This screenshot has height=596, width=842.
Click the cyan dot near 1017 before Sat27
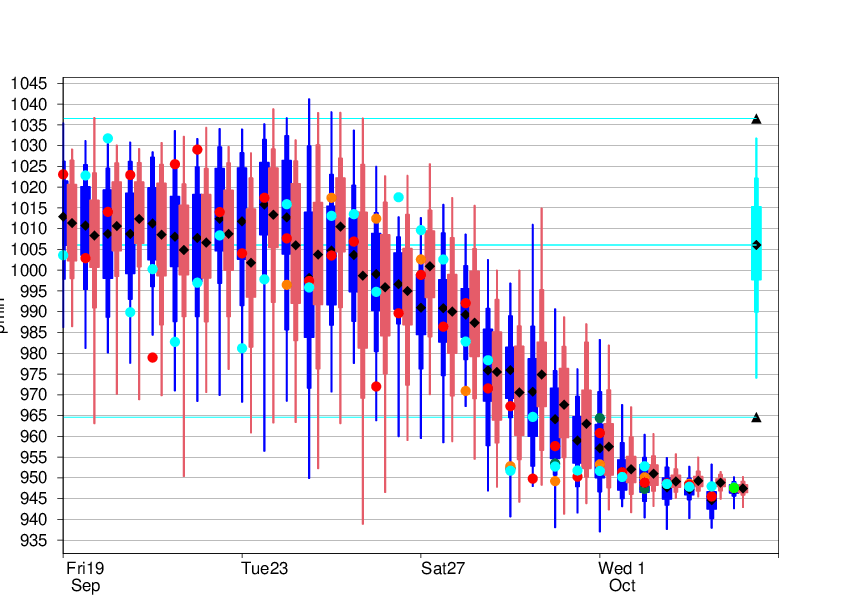point(398,197)
